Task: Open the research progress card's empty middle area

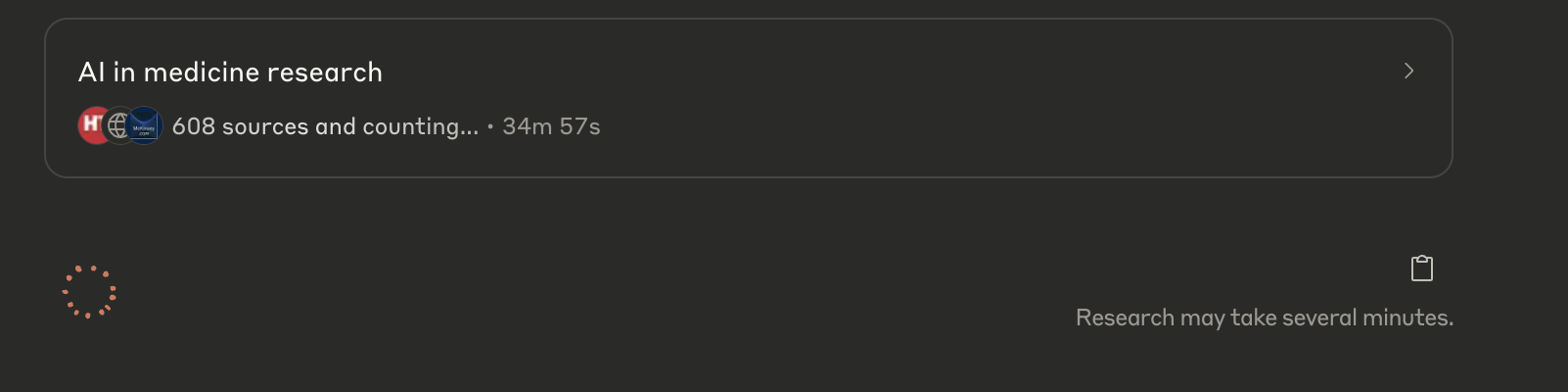Action: point(881,98)
